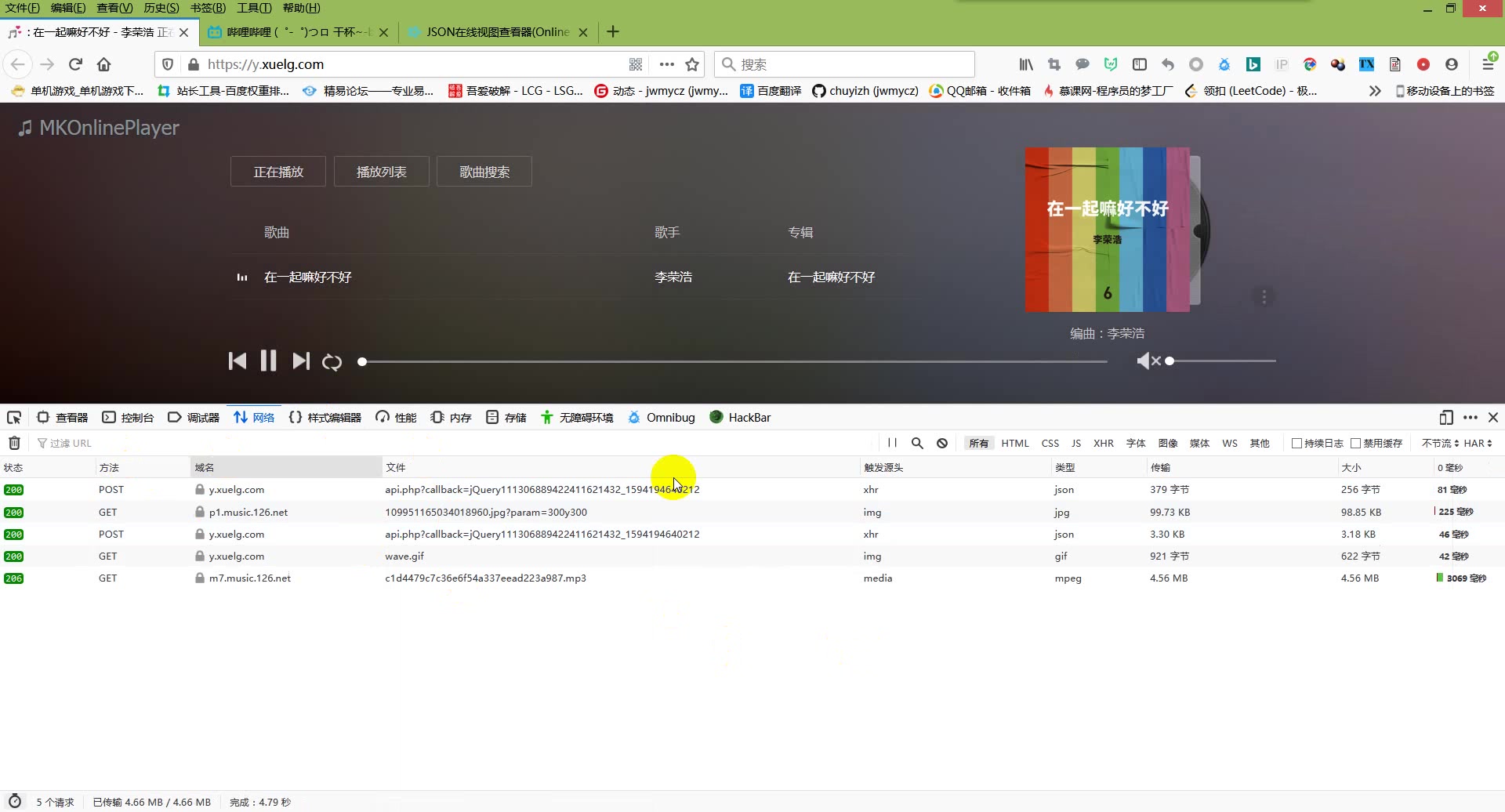Focus the browser search box

[x=844, y=64]
